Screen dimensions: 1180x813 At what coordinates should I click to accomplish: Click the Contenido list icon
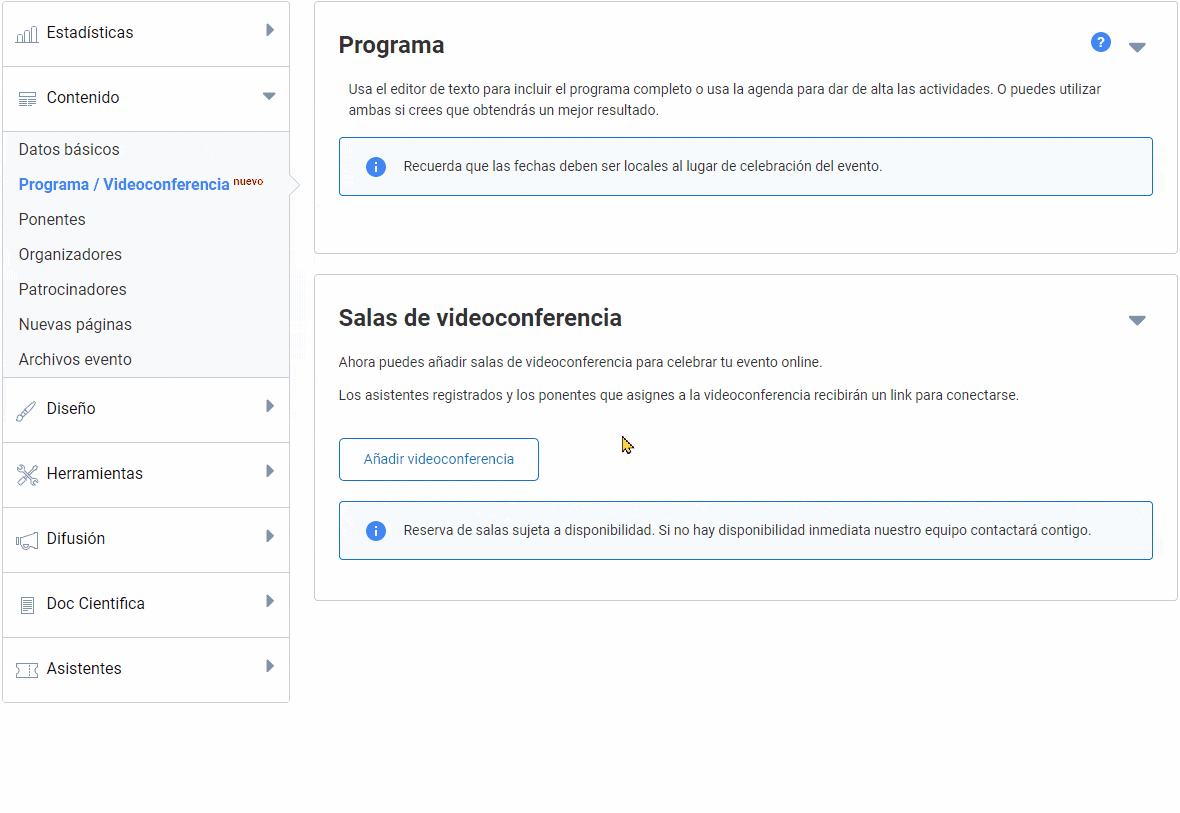tap(27, 98)
